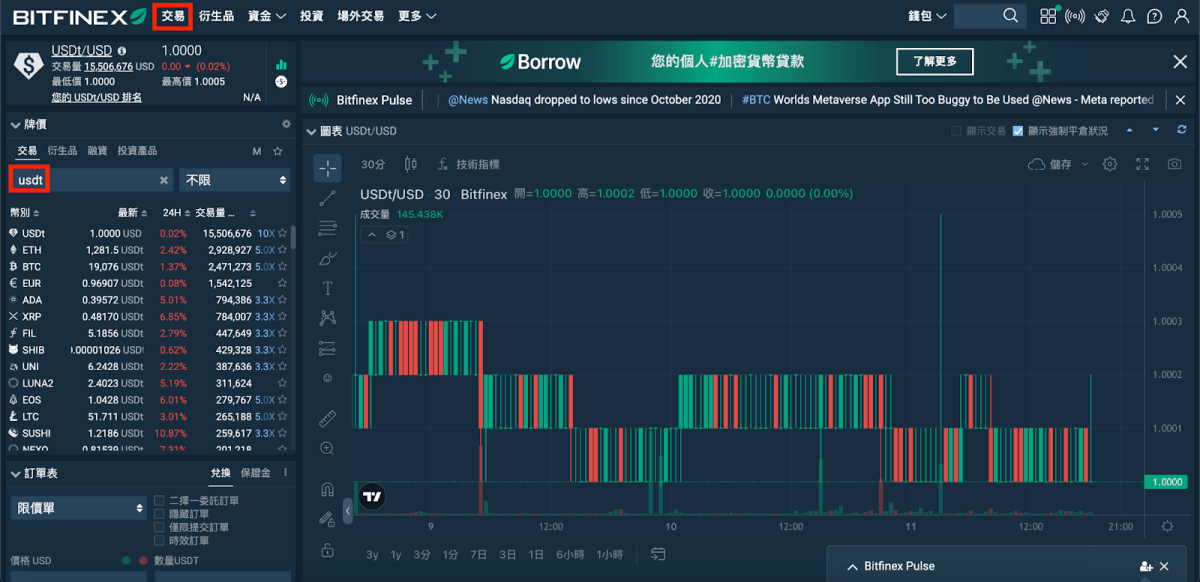
Task: Open the handshake affiliate icon
Action: [x=1102, y=16]
